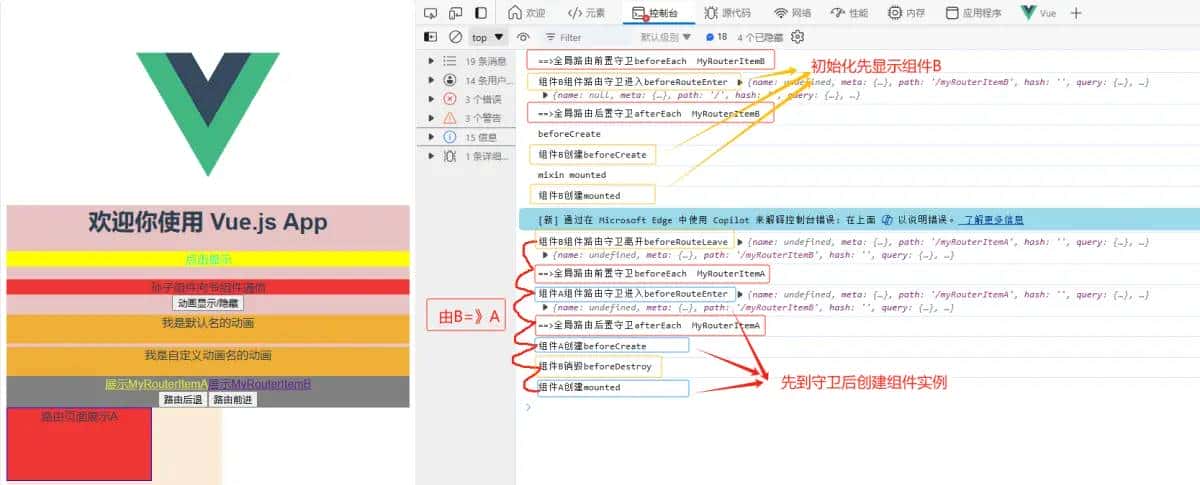Select the verbose bug icon
1200x485 pixels.
pyautogui.click(x=449, y=156)
